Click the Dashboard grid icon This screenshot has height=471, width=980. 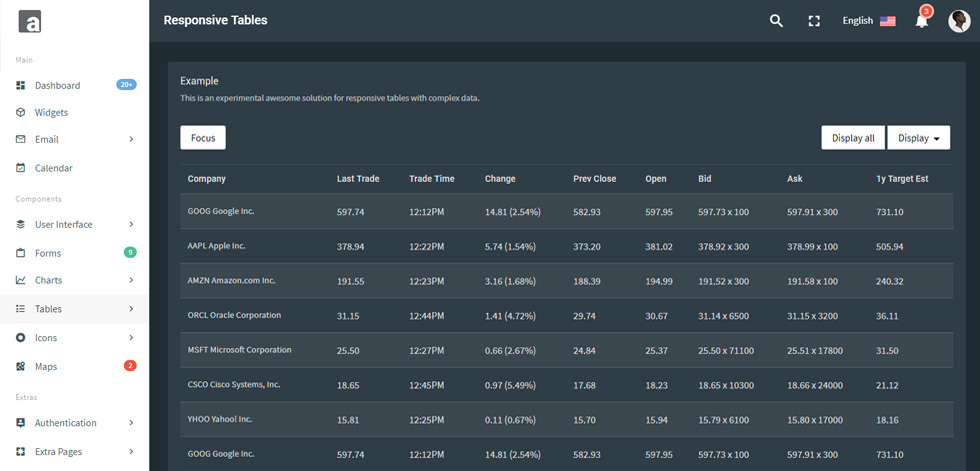pos(21,86)
